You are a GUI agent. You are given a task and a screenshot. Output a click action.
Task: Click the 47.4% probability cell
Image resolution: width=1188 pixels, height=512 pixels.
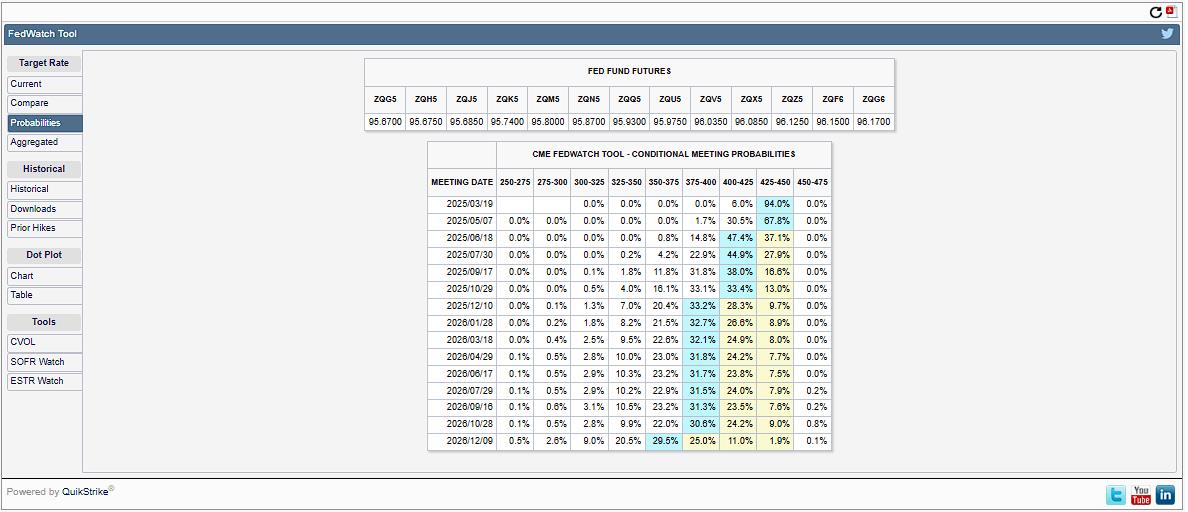738,238
